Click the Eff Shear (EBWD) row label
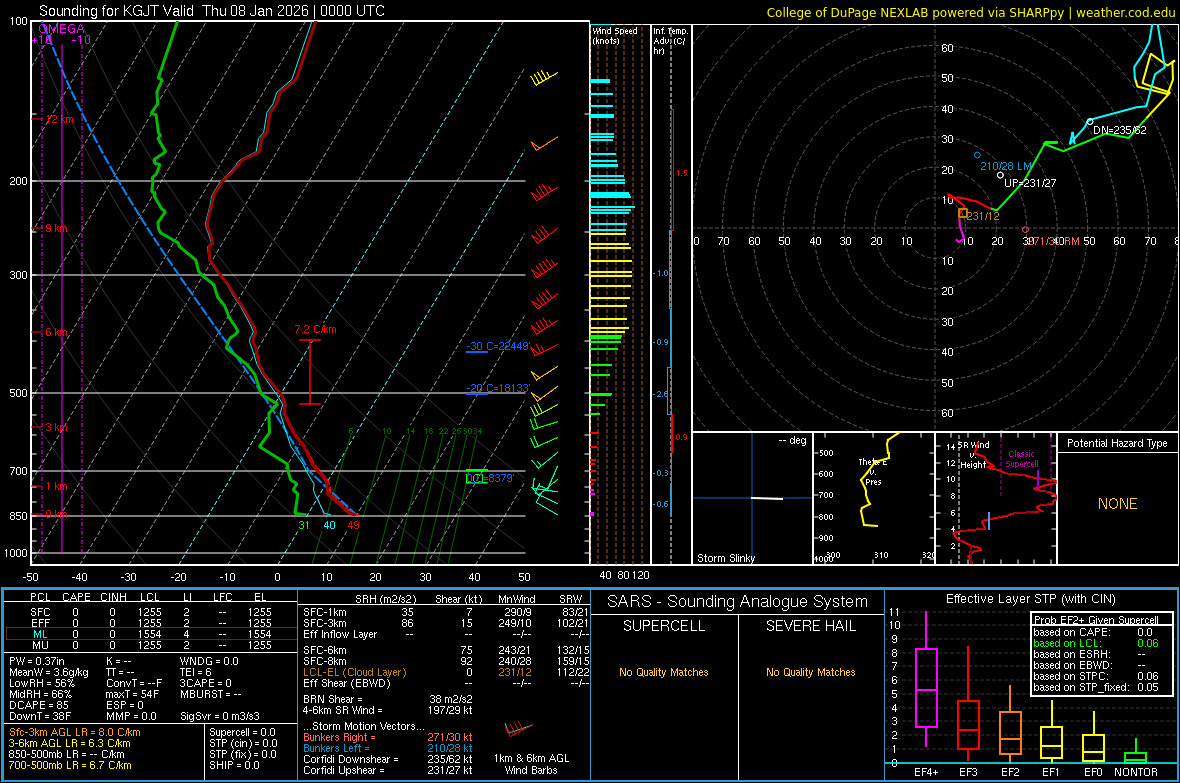Image resolution: width=1180 pixels, height=783 pixels. point(347,684)
